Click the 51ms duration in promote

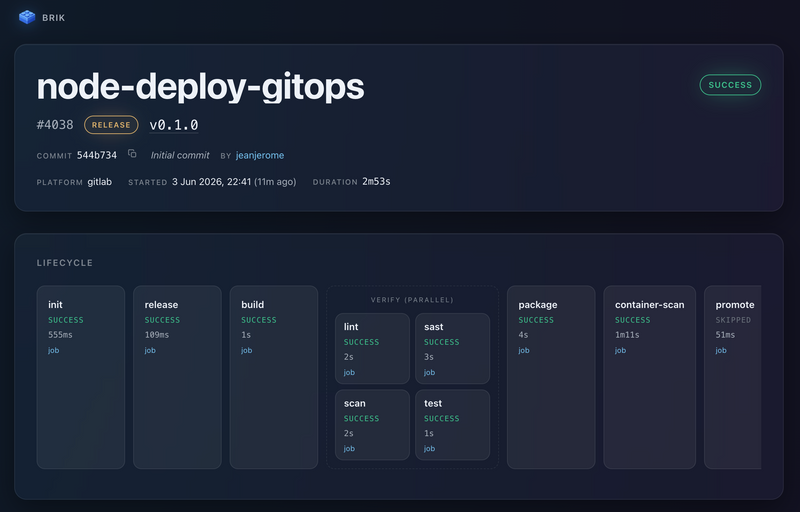725,335
